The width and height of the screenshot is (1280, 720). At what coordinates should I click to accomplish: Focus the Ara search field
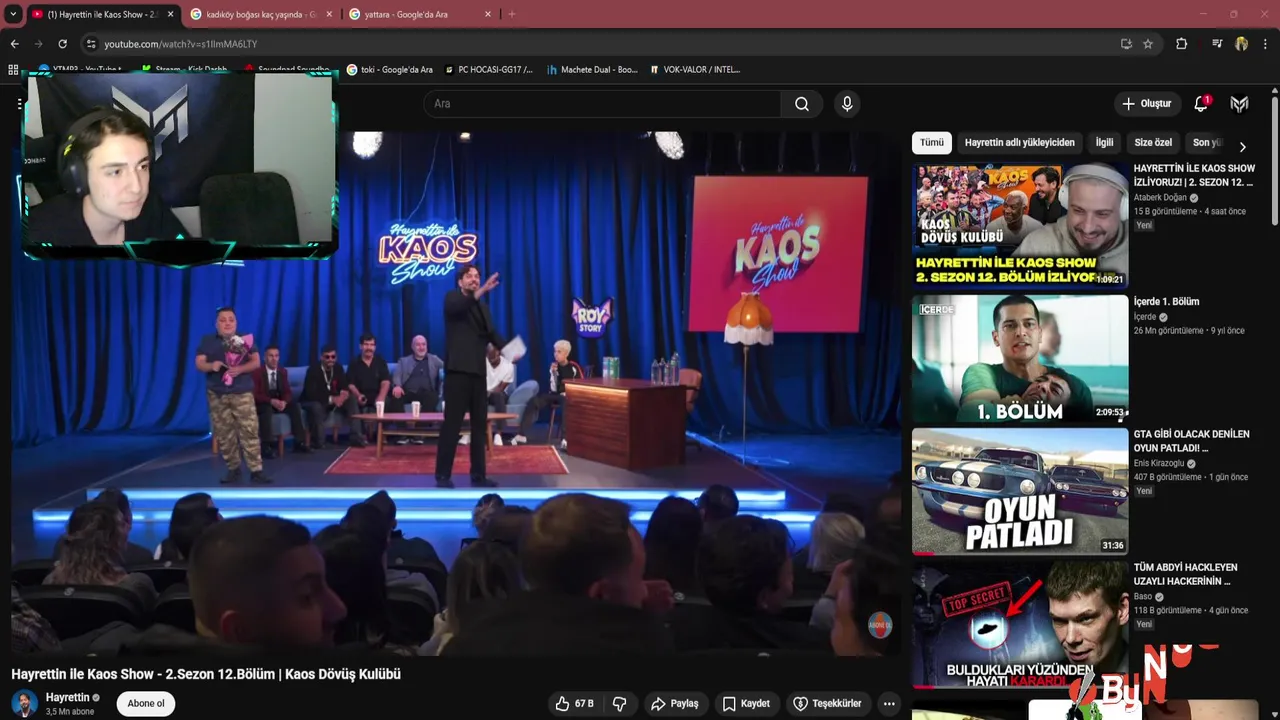(603, 104)
